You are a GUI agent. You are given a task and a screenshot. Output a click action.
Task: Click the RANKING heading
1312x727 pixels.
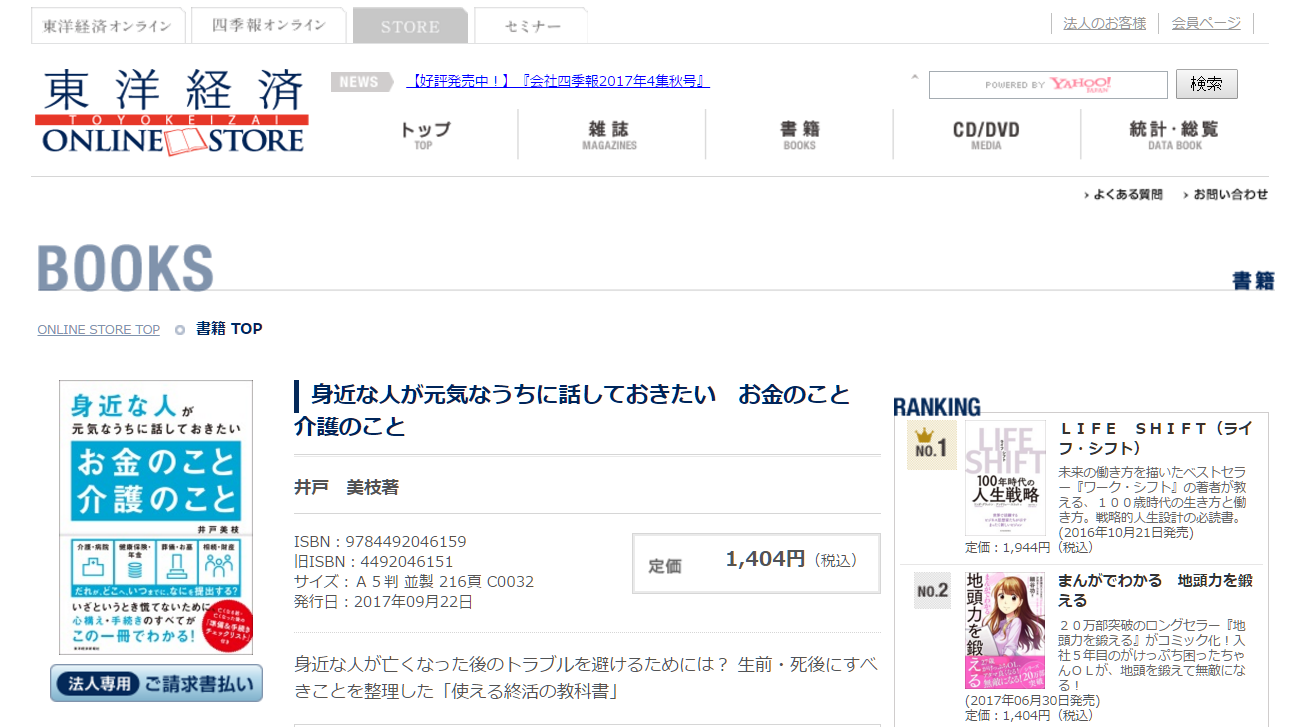pos(937,407)
